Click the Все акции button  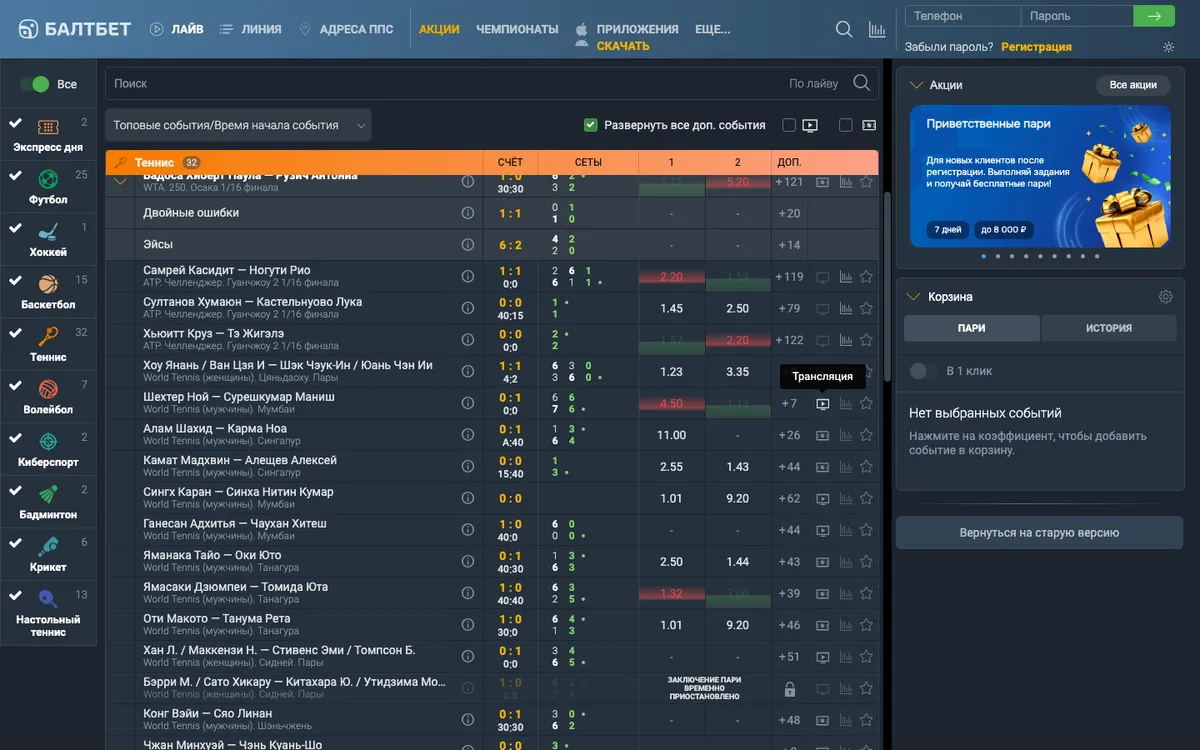tap(1133, 86)
